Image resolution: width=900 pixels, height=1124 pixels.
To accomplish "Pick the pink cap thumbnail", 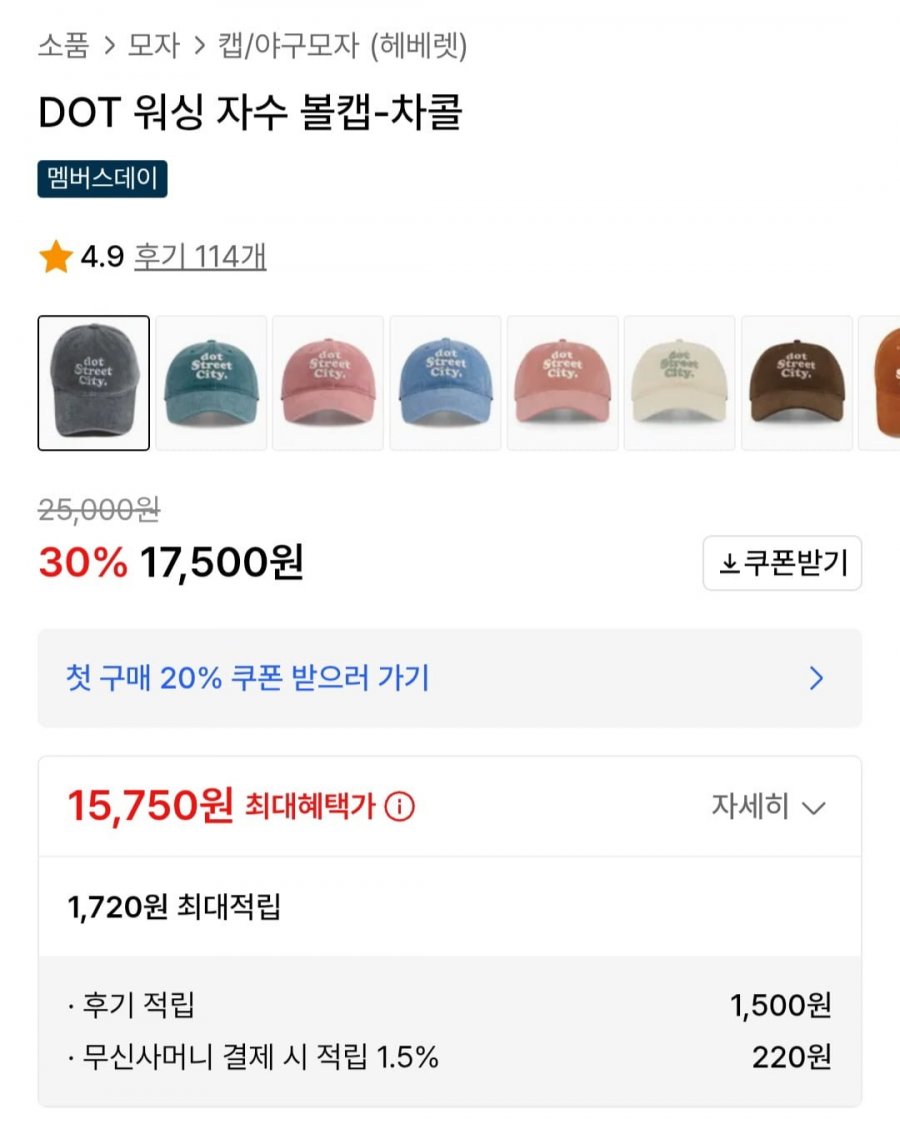I will click(562, 383).
